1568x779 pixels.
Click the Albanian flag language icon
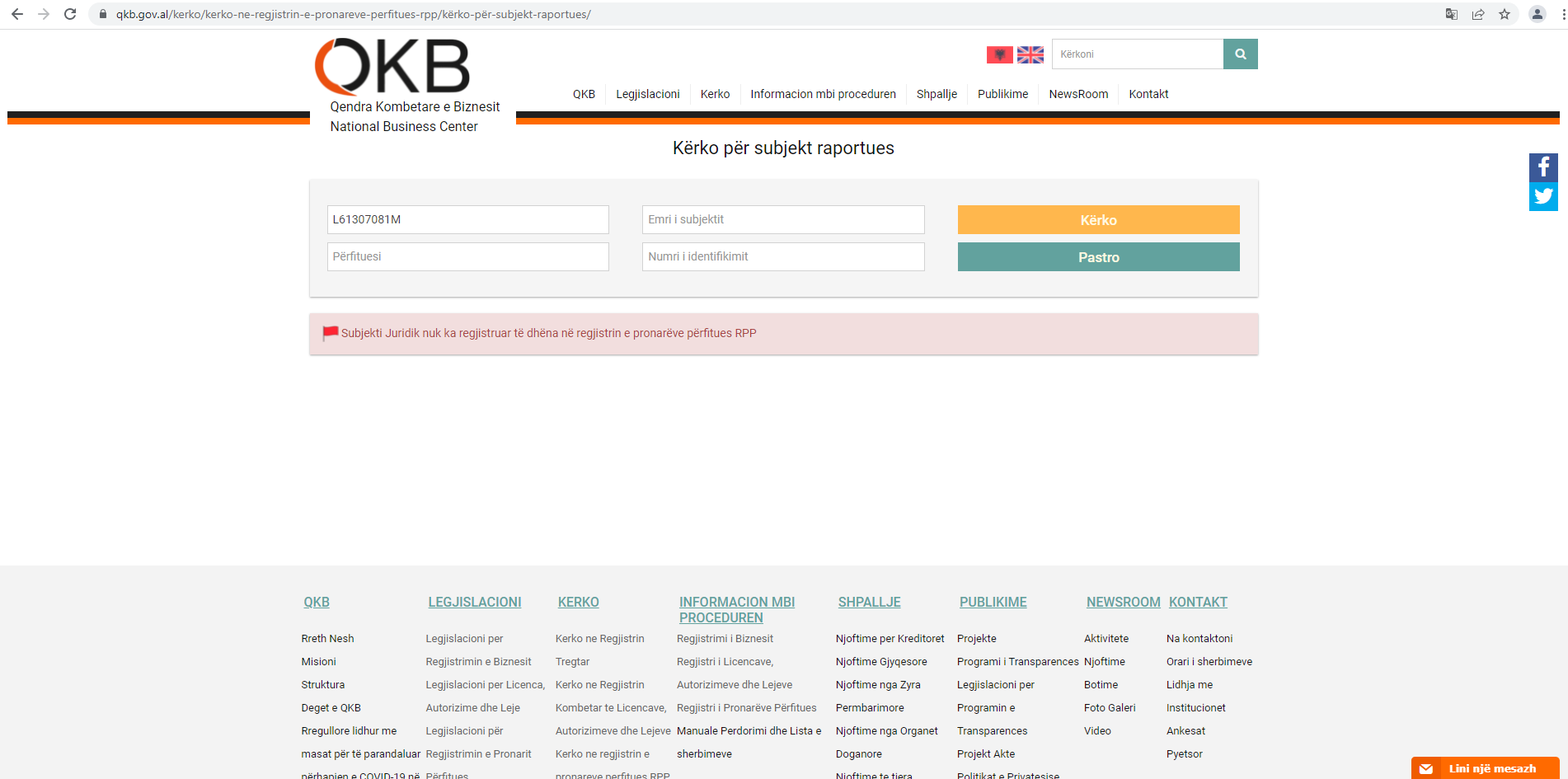coord(999,54)
